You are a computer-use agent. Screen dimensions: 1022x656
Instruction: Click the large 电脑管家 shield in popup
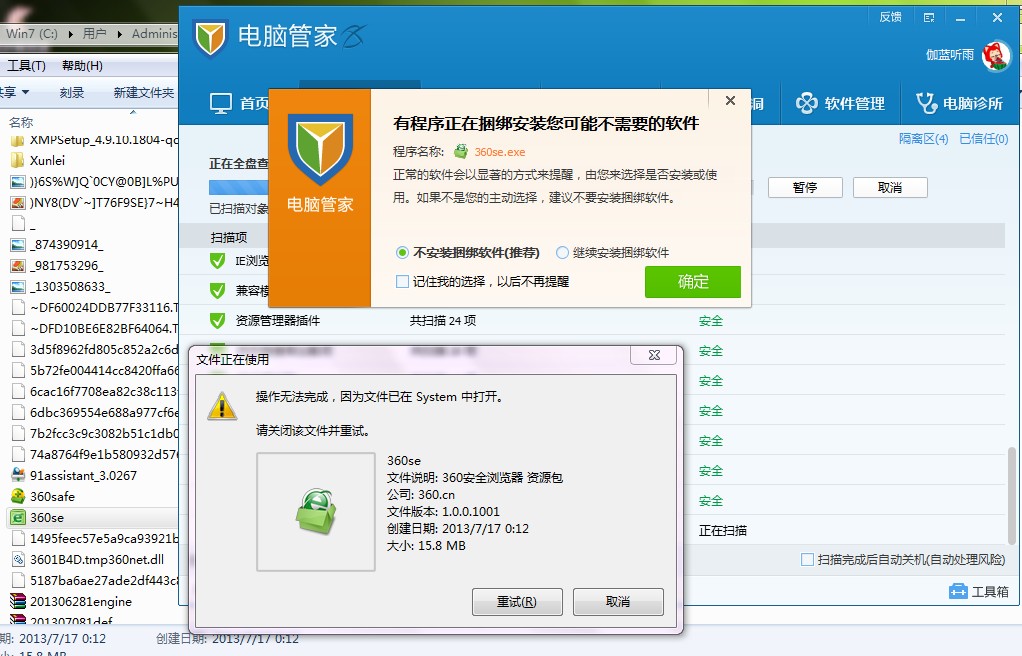(320, 149)
